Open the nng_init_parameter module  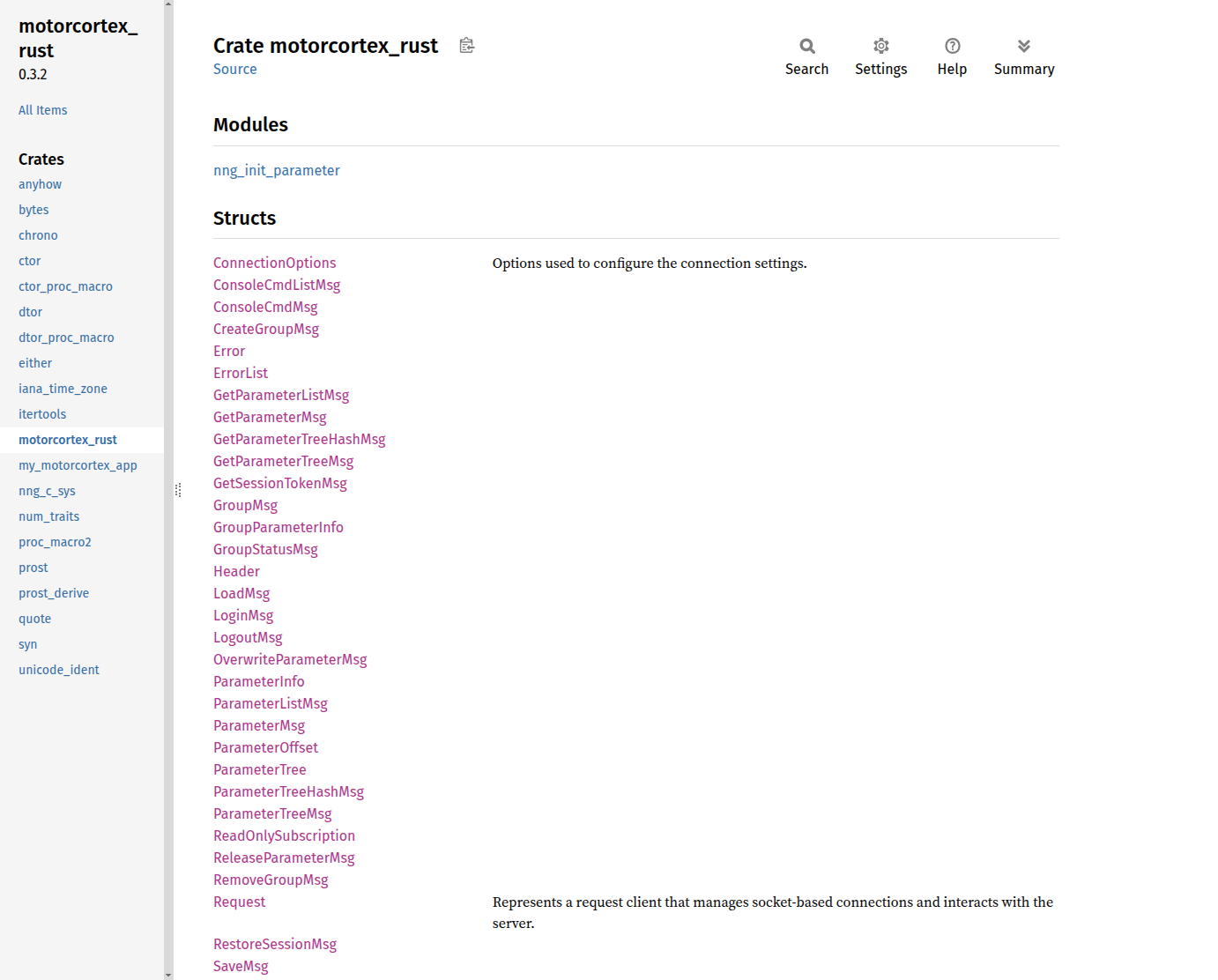click(276, 171)
